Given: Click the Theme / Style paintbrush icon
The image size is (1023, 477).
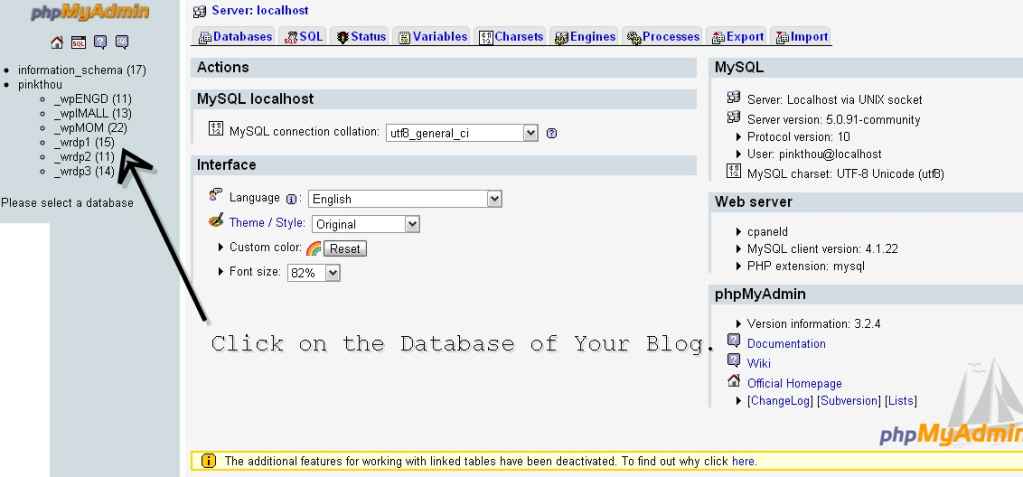Looking at the screenshot, I should [216, 221].
